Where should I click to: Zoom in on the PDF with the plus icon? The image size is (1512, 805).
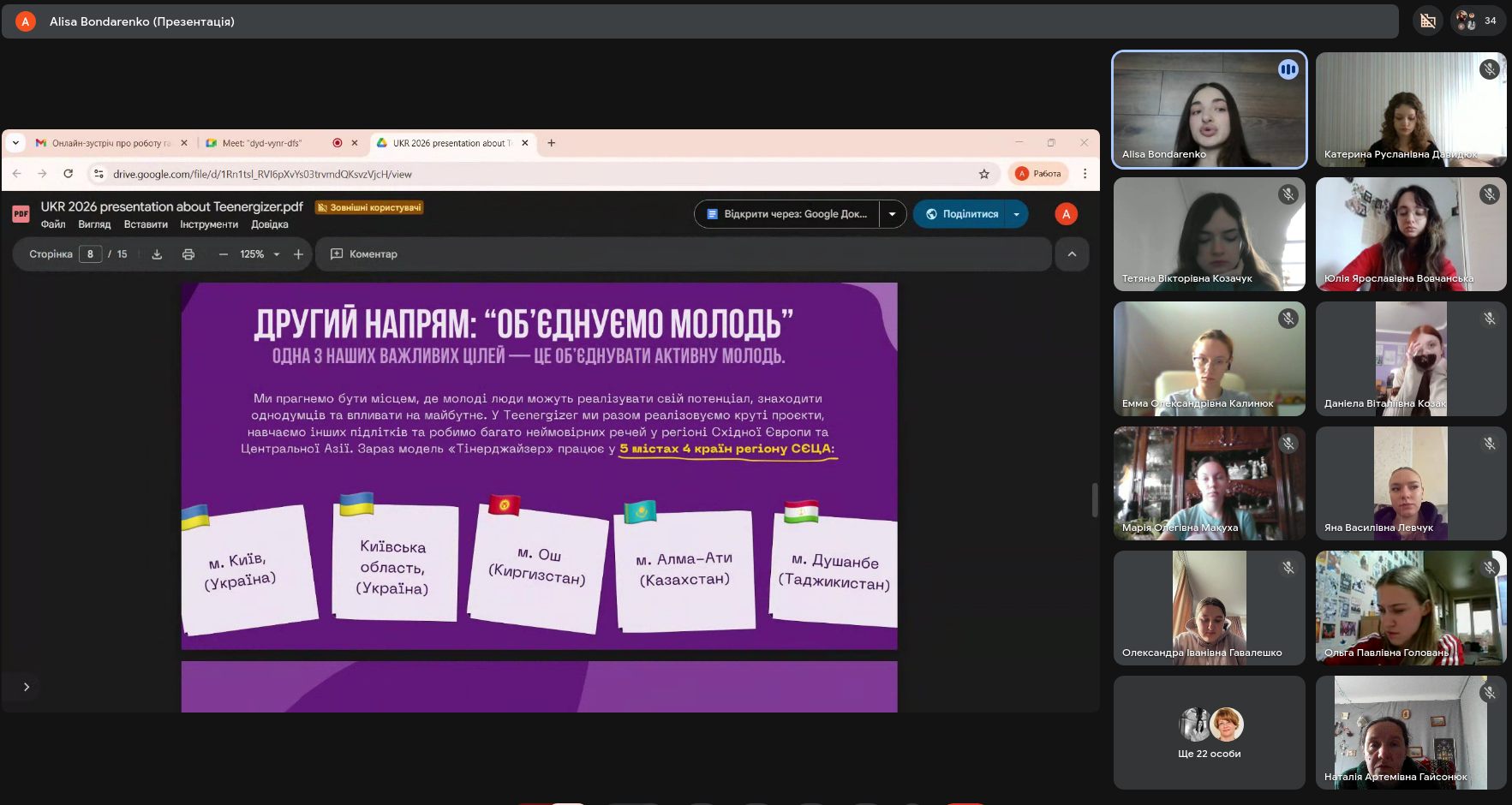pos(298,254)
